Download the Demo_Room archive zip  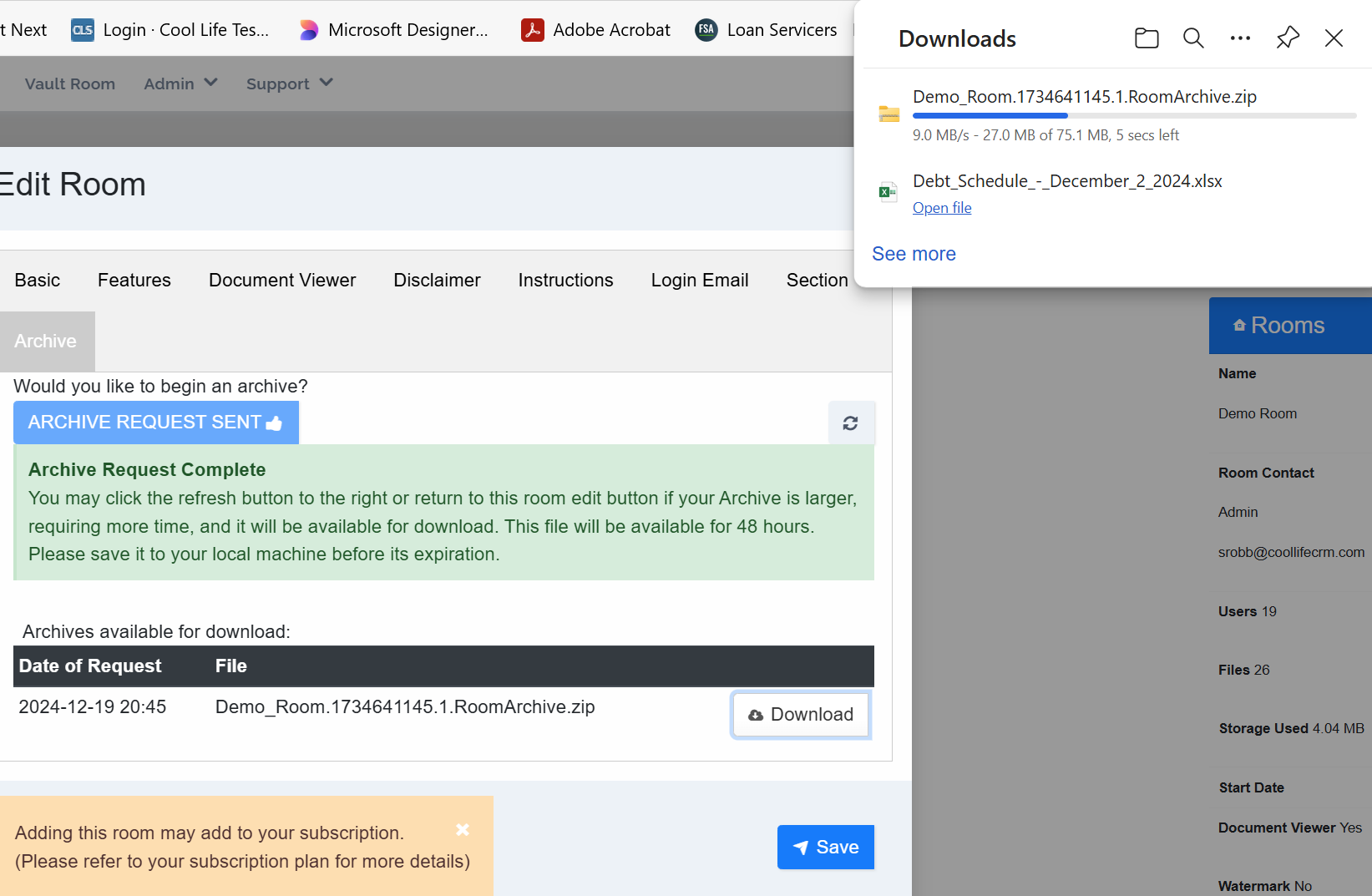801,715
